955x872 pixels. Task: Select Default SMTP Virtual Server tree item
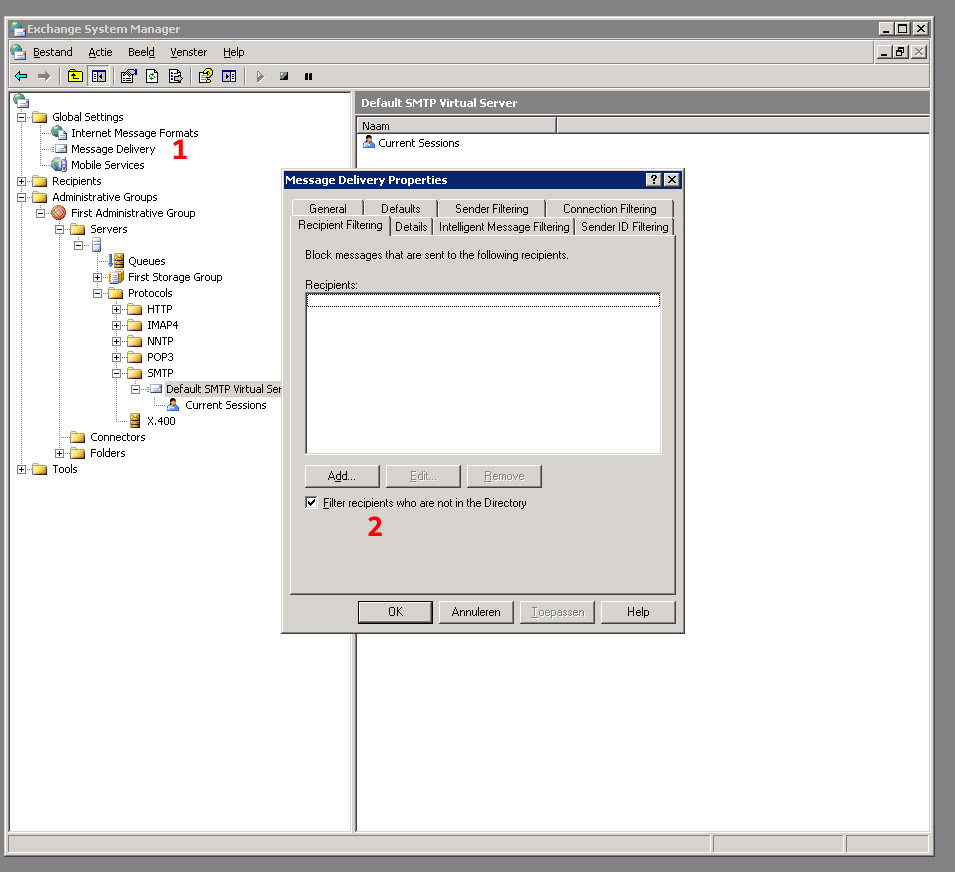pos(223,389)
